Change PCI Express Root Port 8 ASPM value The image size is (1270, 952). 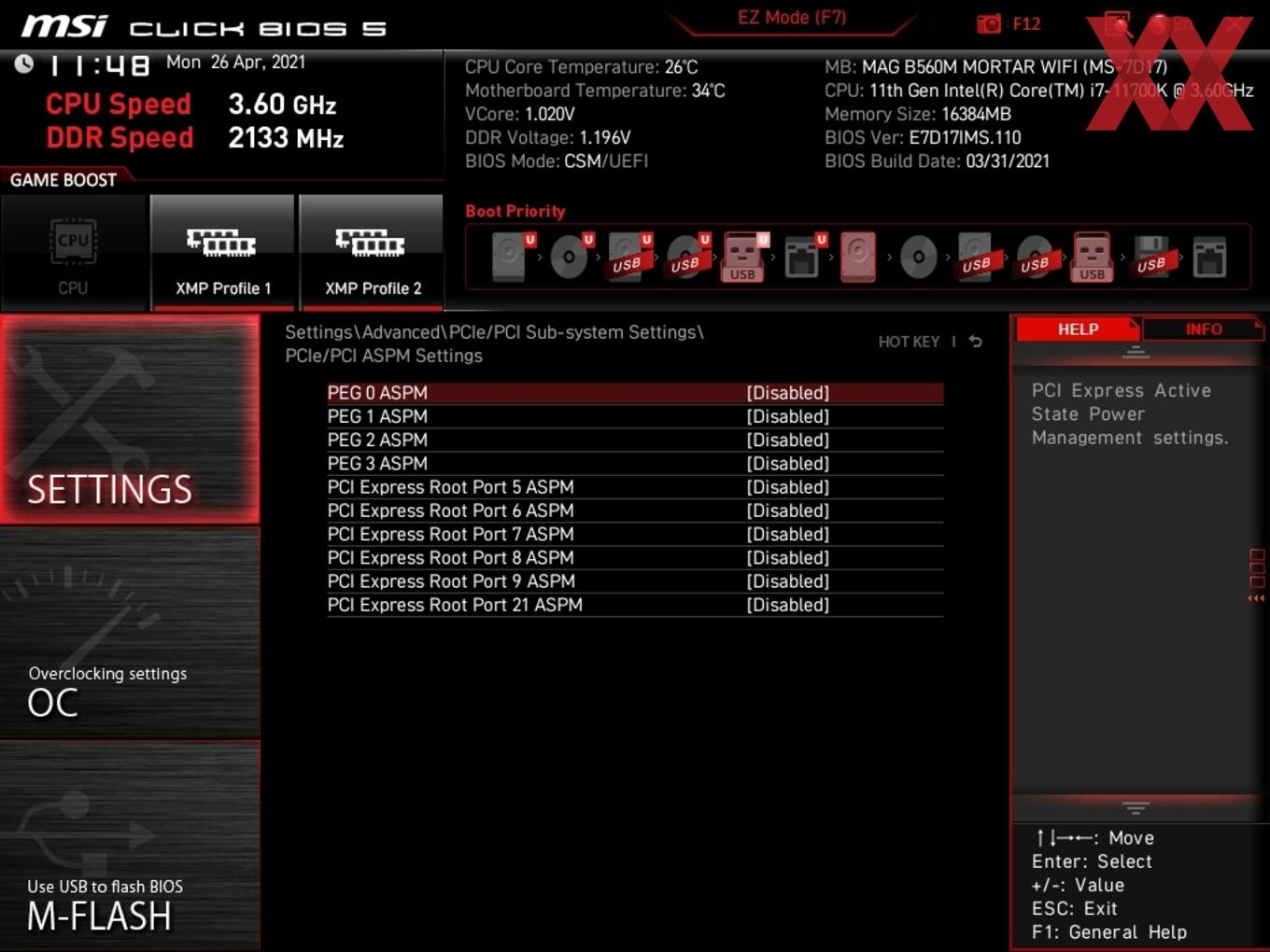(788, 558)
